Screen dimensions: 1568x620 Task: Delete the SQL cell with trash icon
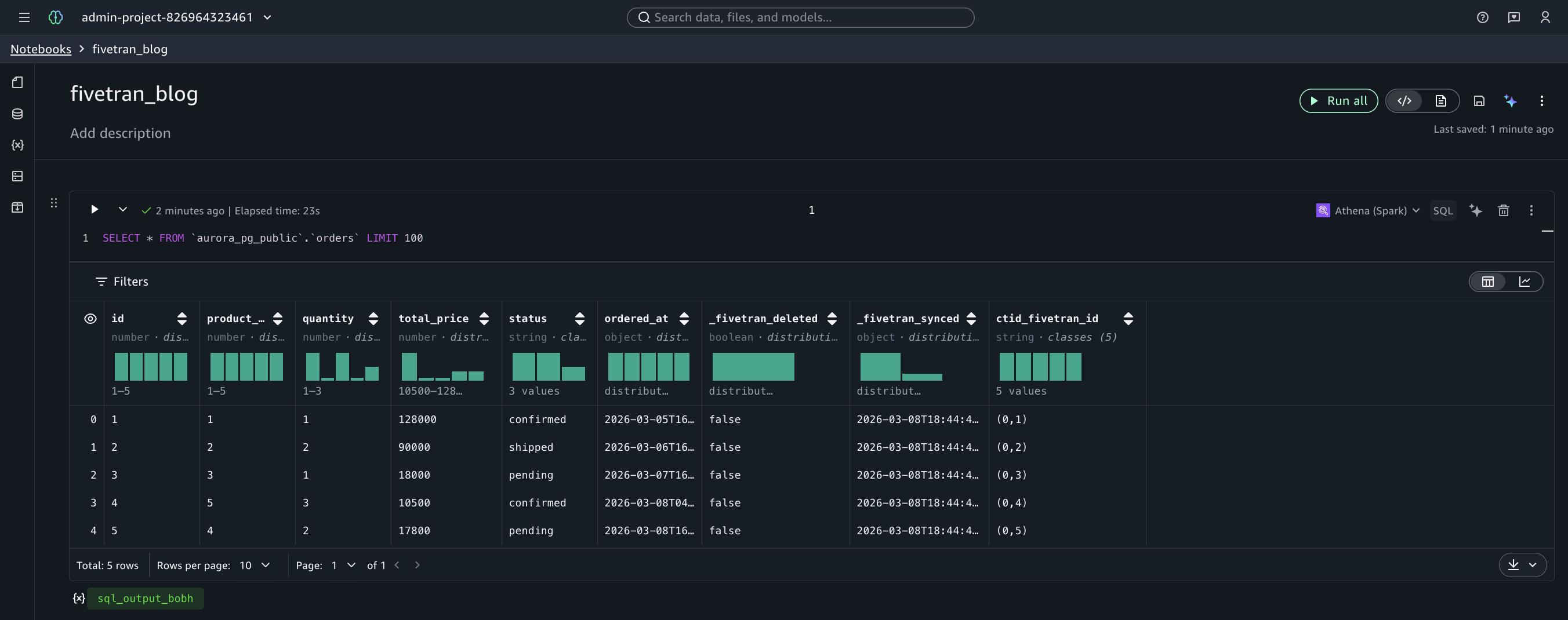tap(1504, 210)
